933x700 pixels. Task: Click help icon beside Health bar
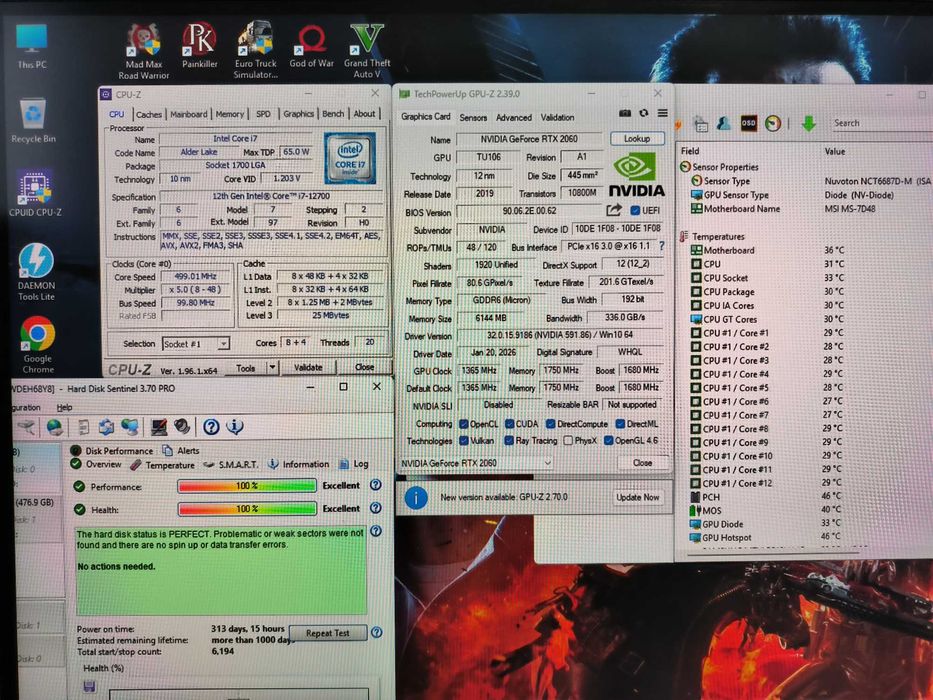(x=375, y=508)
